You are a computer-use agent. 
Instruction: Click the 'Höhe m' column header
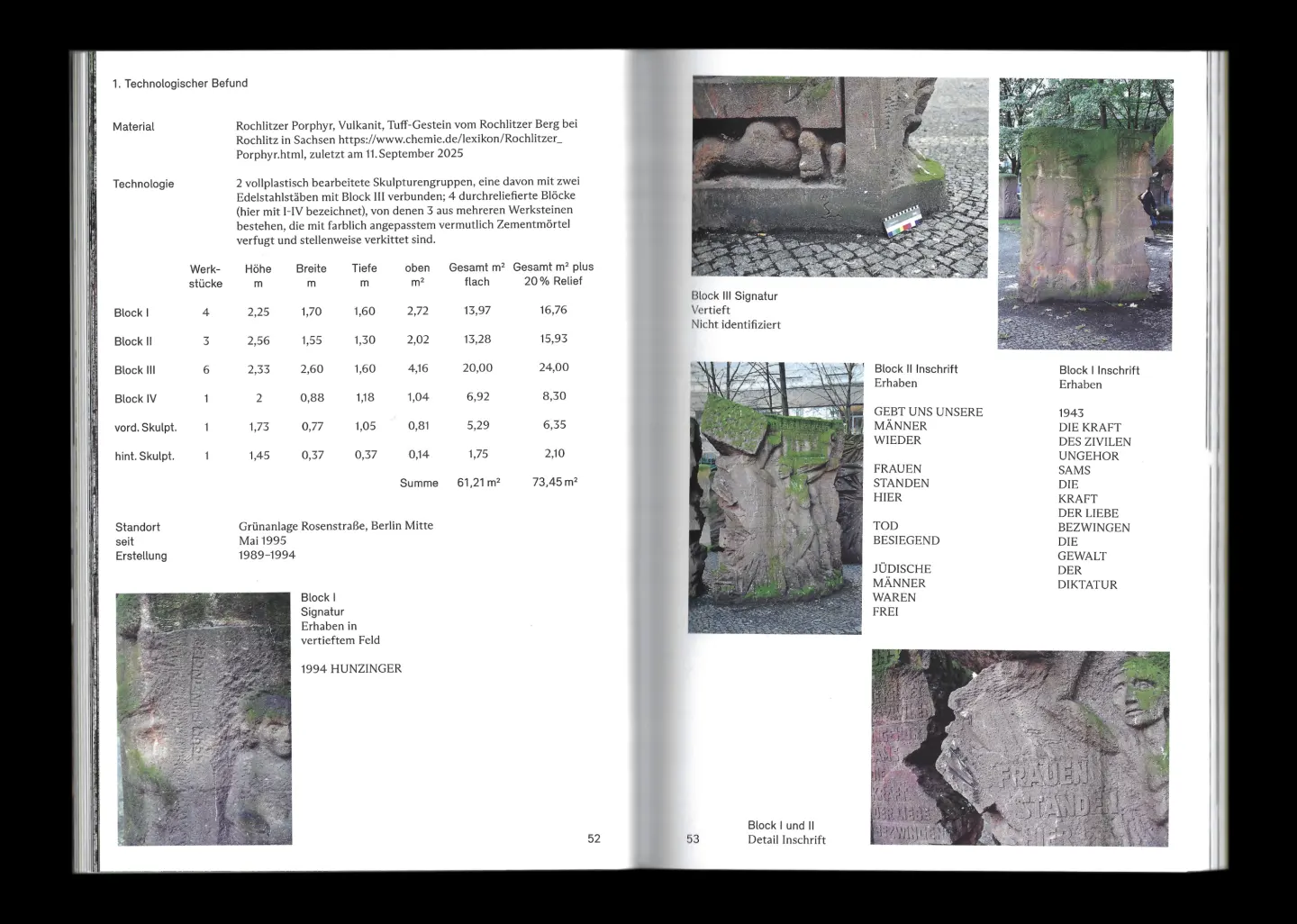258,276
